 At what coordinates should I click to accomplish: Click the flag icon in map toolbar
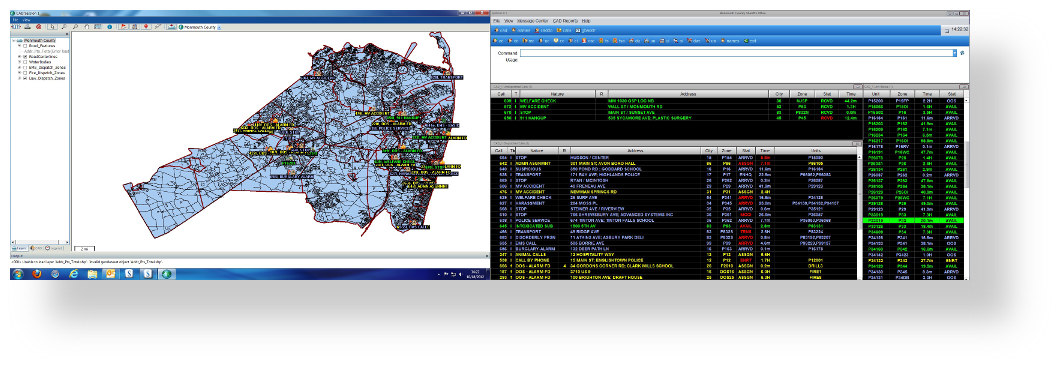(124, 27)
